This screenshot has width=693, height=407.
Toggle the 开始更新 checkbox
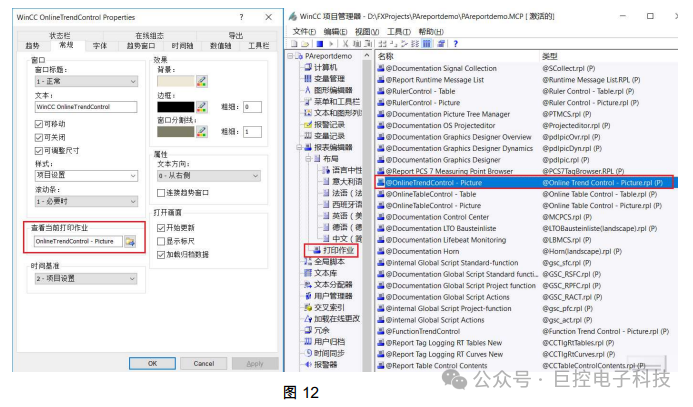[161, 228]
